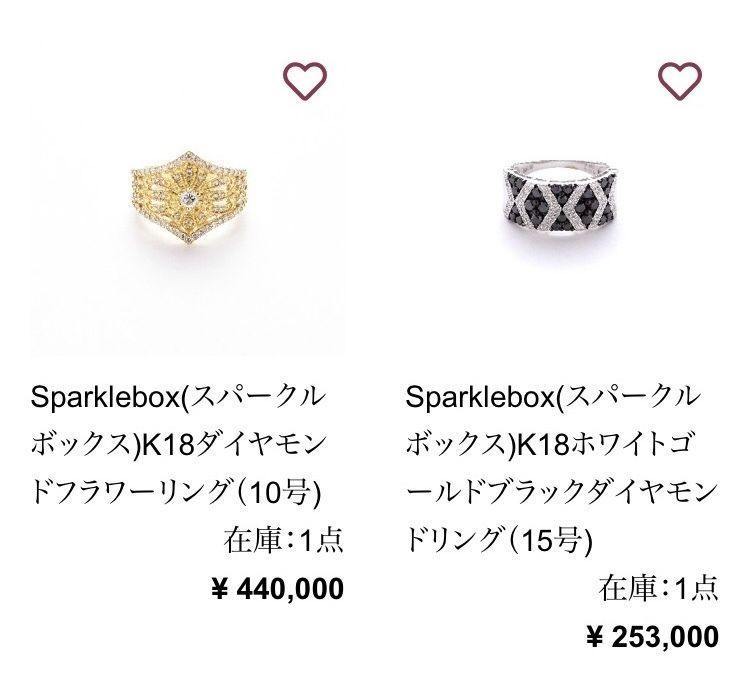Image resolution: width=750 pixels, height=686 pixels.
Task: Select 在庫：1点 under the black diamond ring
Action: 658,589
